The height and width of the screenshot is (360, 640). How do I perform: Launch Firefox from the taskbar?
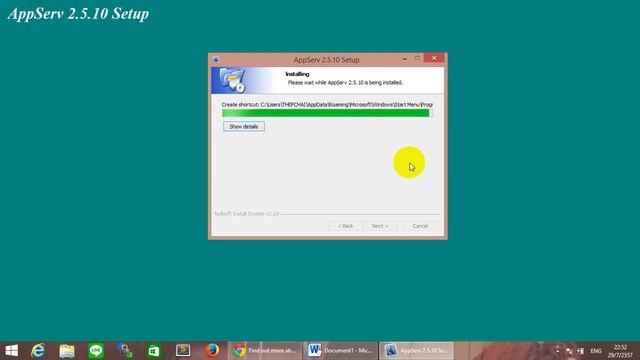click(212, 351)
